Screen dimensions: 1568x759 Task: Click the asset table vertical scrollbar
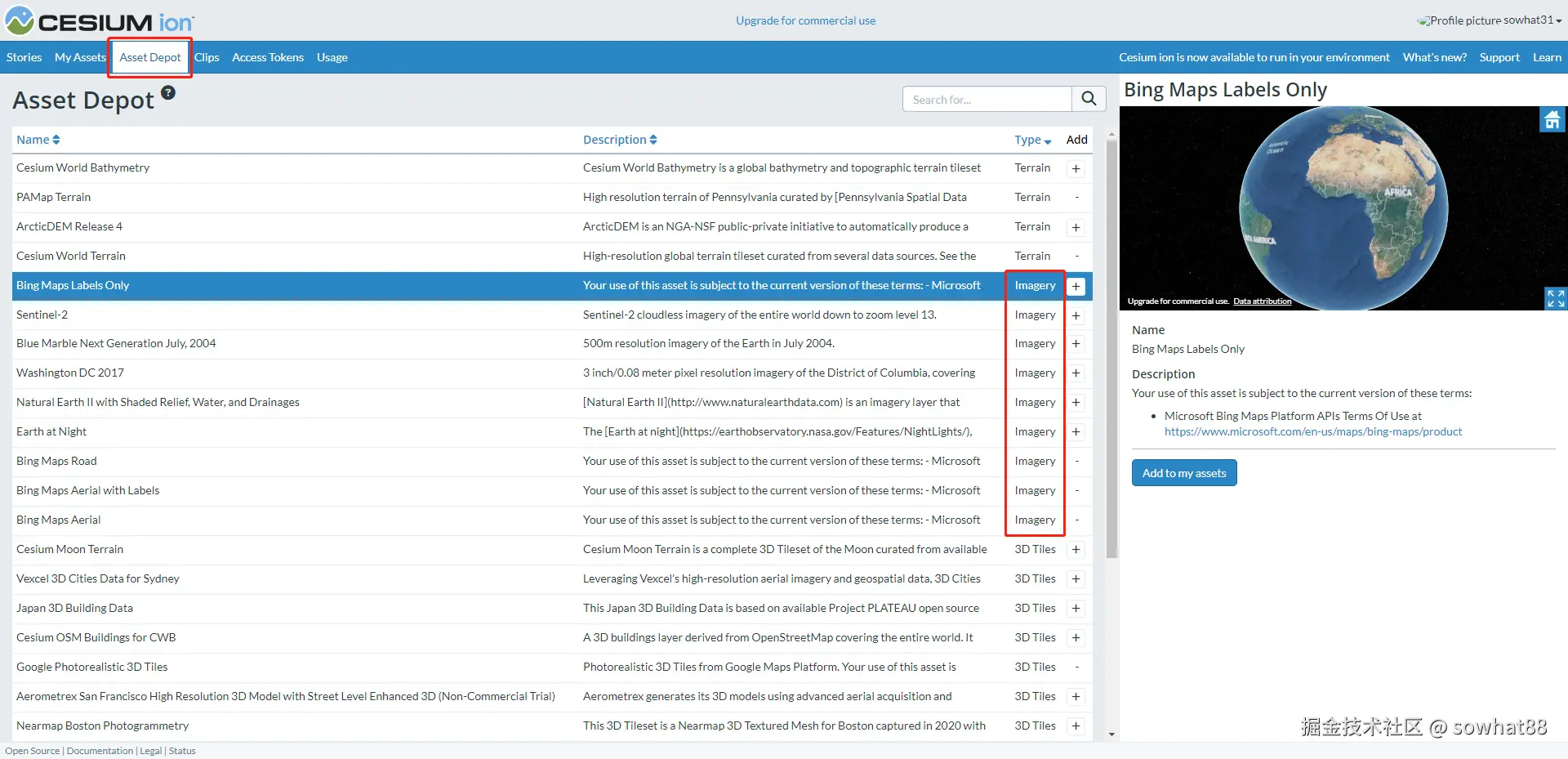[x=1111, y=349]
